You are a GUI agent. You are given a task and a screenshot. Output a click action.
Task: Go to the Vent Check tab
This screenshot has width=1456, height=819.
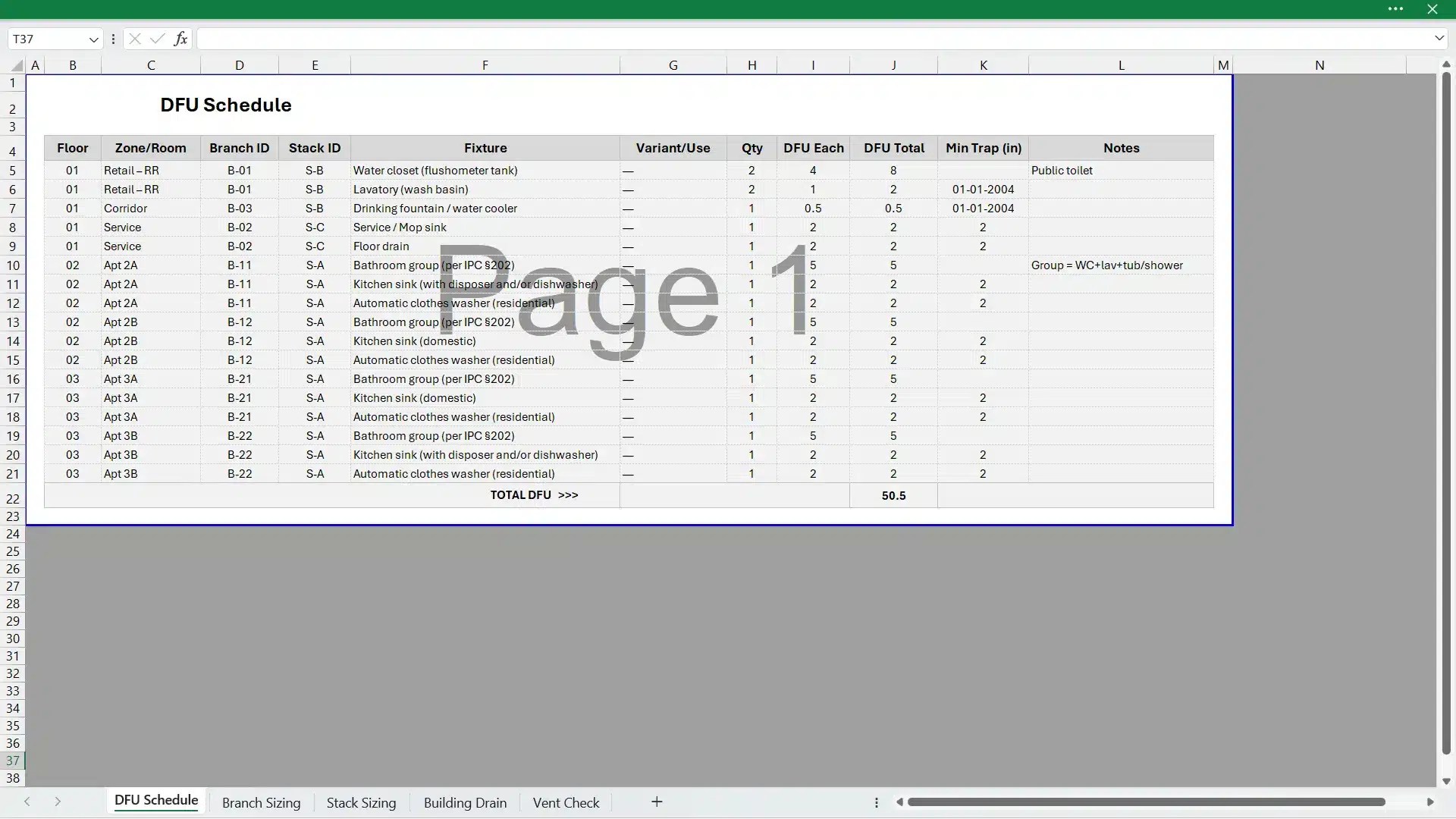[x=566, y=803]
